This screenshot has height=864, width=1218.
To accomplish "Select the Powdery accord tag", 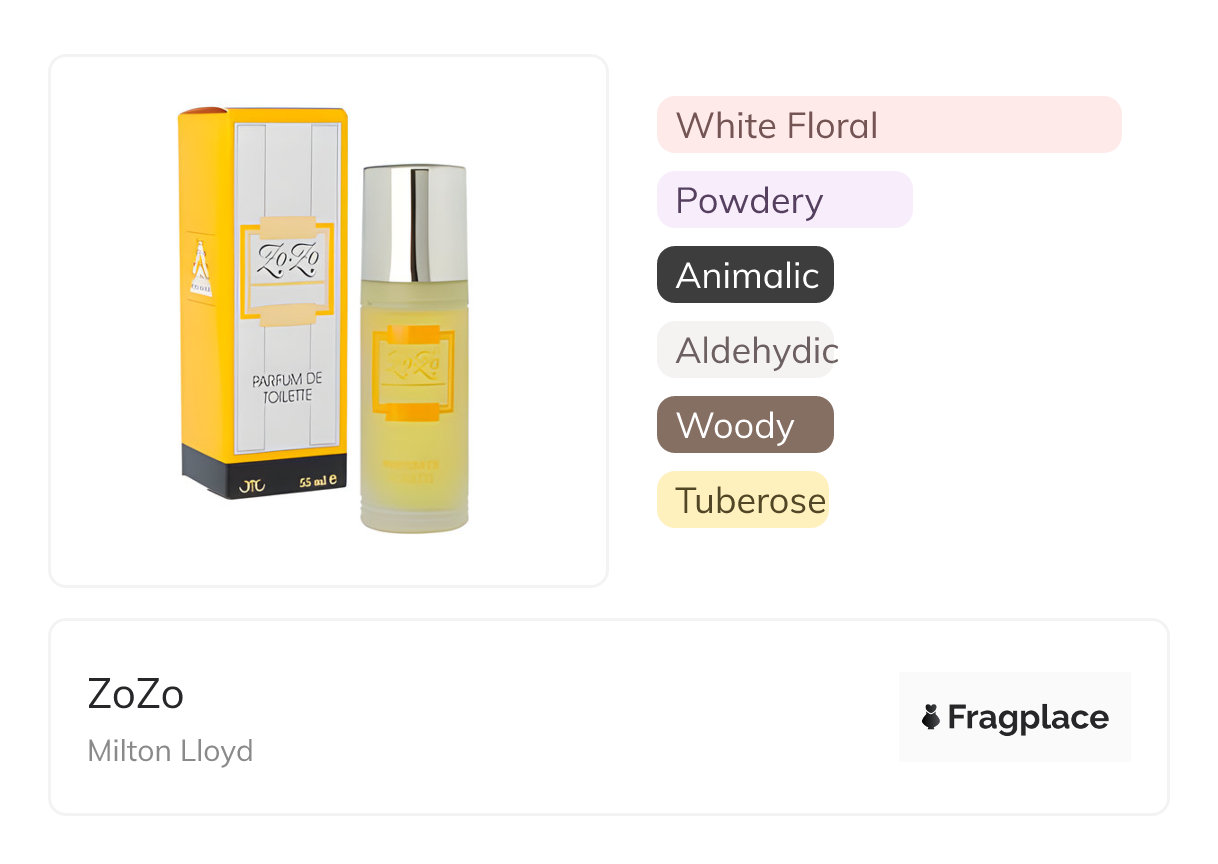I will (784, 200).
